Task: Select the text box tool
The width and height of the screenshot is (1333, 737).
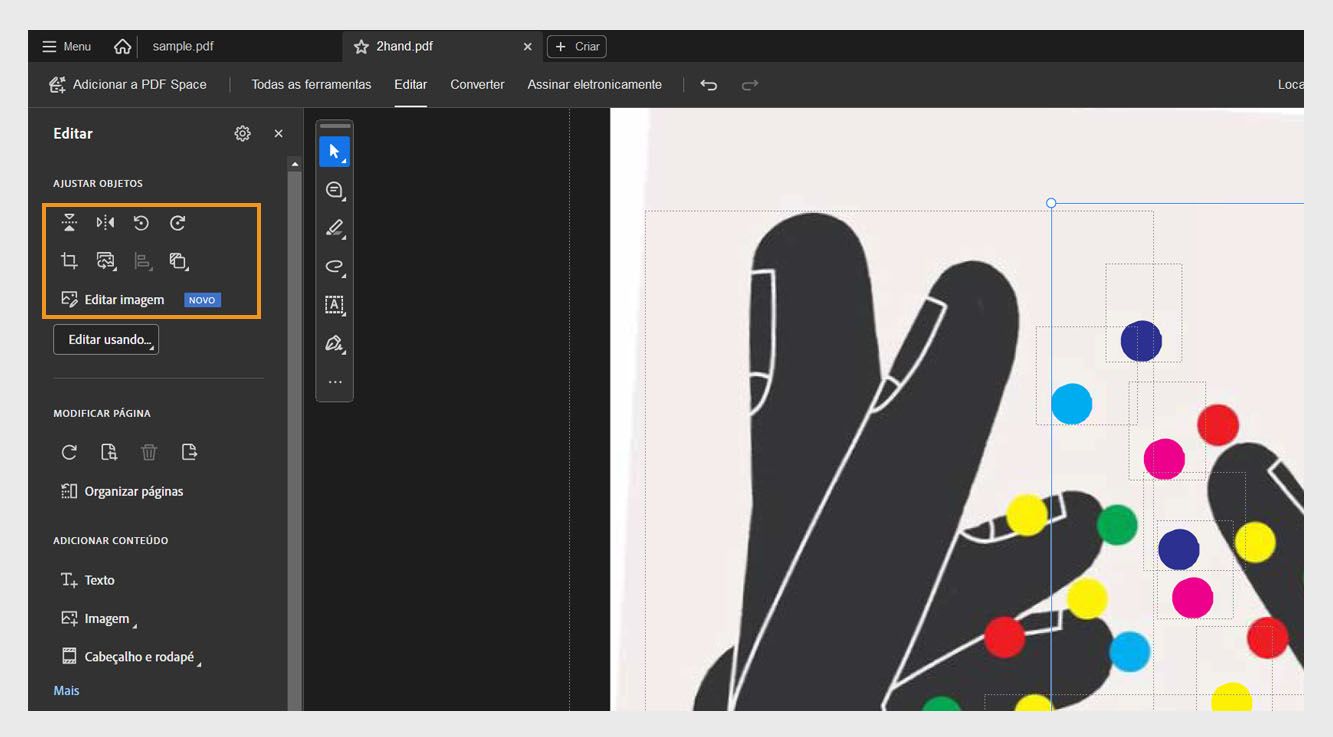Action: (335, 304)
